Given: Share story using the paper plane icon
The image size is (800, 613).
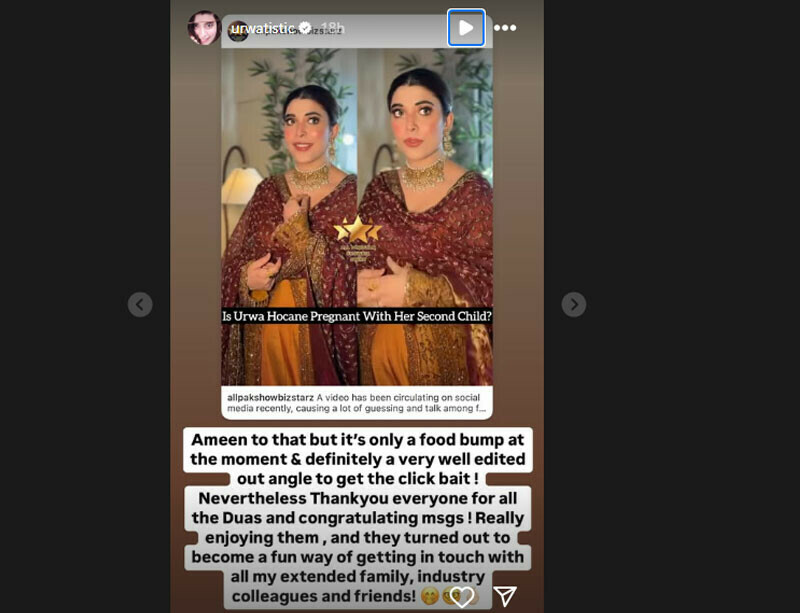Looking at the screenshot, I should (505, 596).
